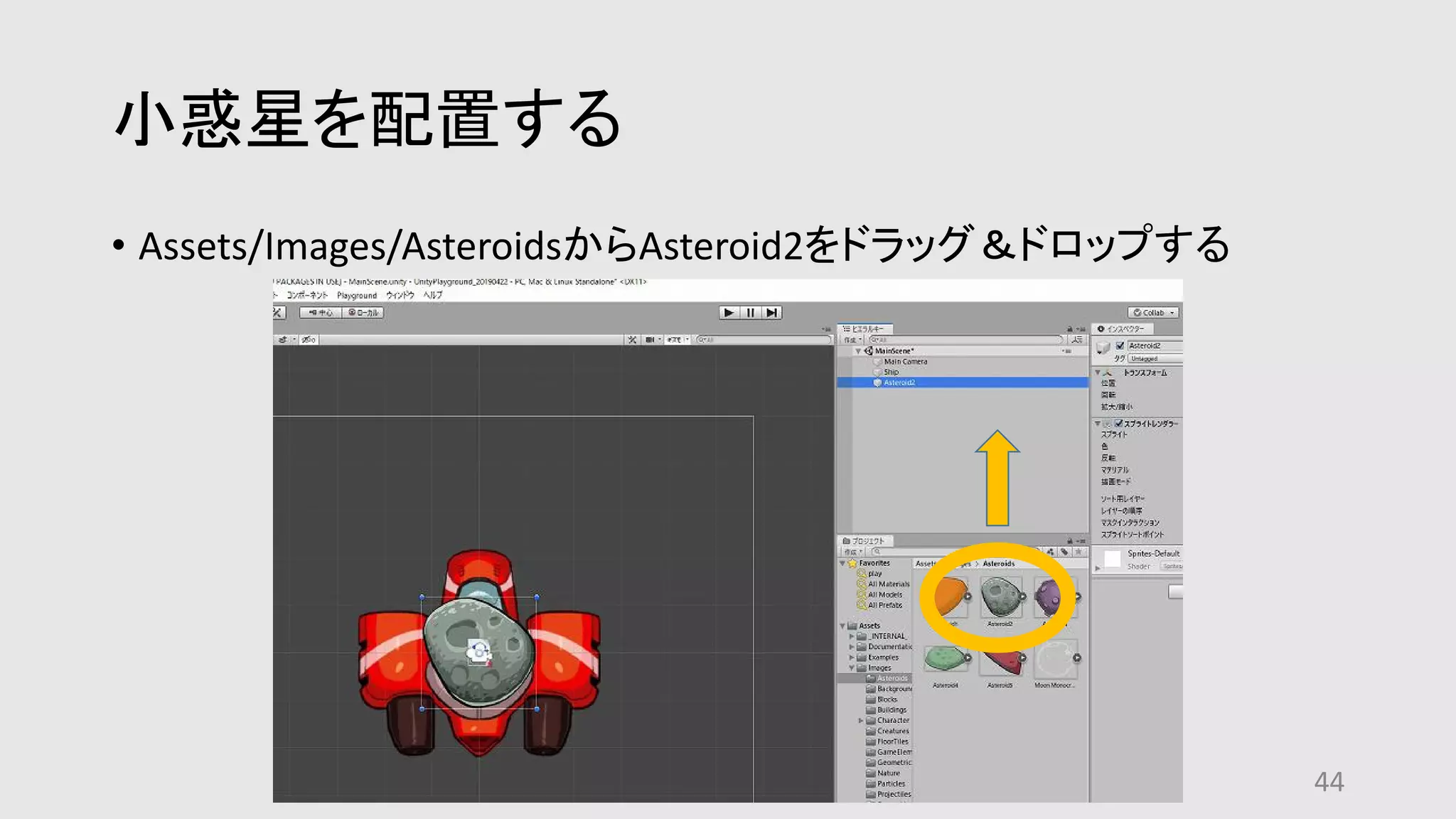The image size is (1456, 819).
Task: Select Ship in the Hierarchy
Action: pos(891,373)
